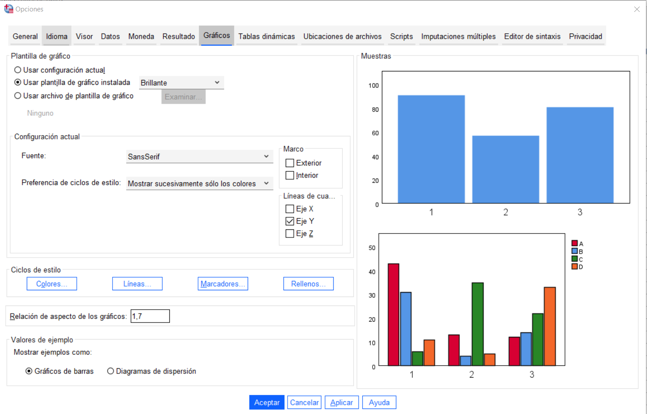
Task: Click the orange legend swatch for series D
Action: 574,267
